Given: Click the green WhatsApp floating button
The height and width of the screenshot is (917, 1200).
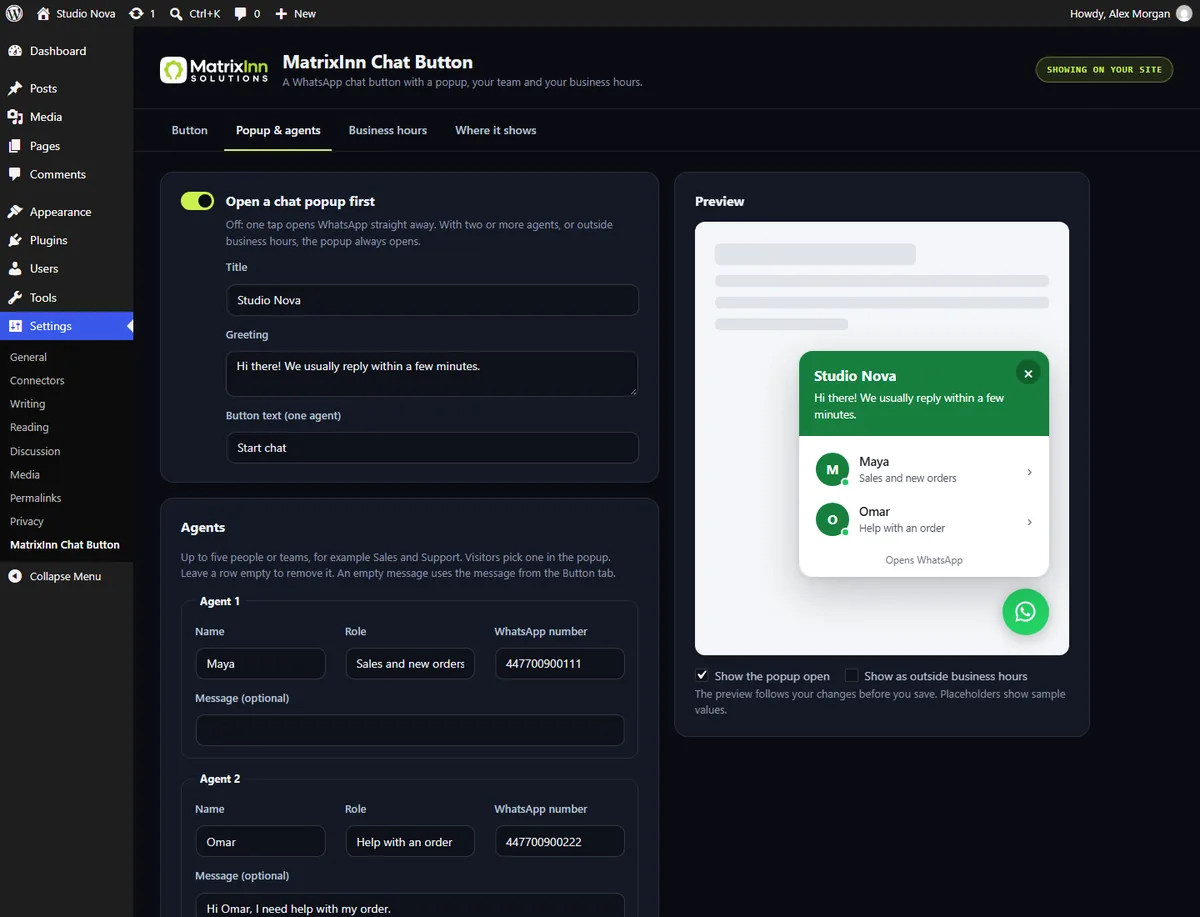Looking at the screenshot, I should tap(1025, 611).
